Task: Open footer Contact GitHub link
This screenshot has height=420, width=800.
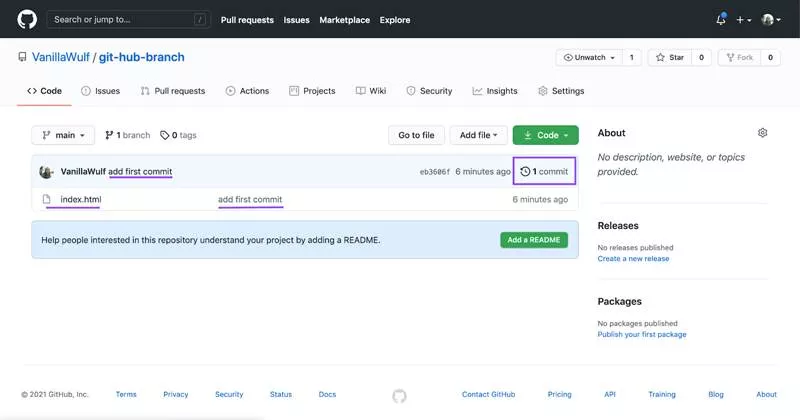Action: click(488, 394)
